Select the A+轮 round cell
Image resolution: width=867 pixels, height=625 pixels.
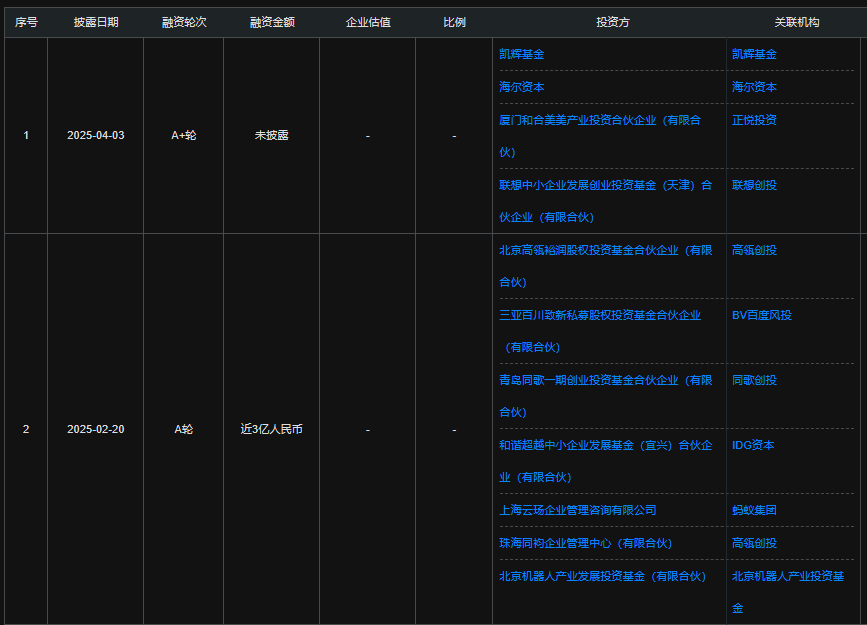(x=184, y=136)
